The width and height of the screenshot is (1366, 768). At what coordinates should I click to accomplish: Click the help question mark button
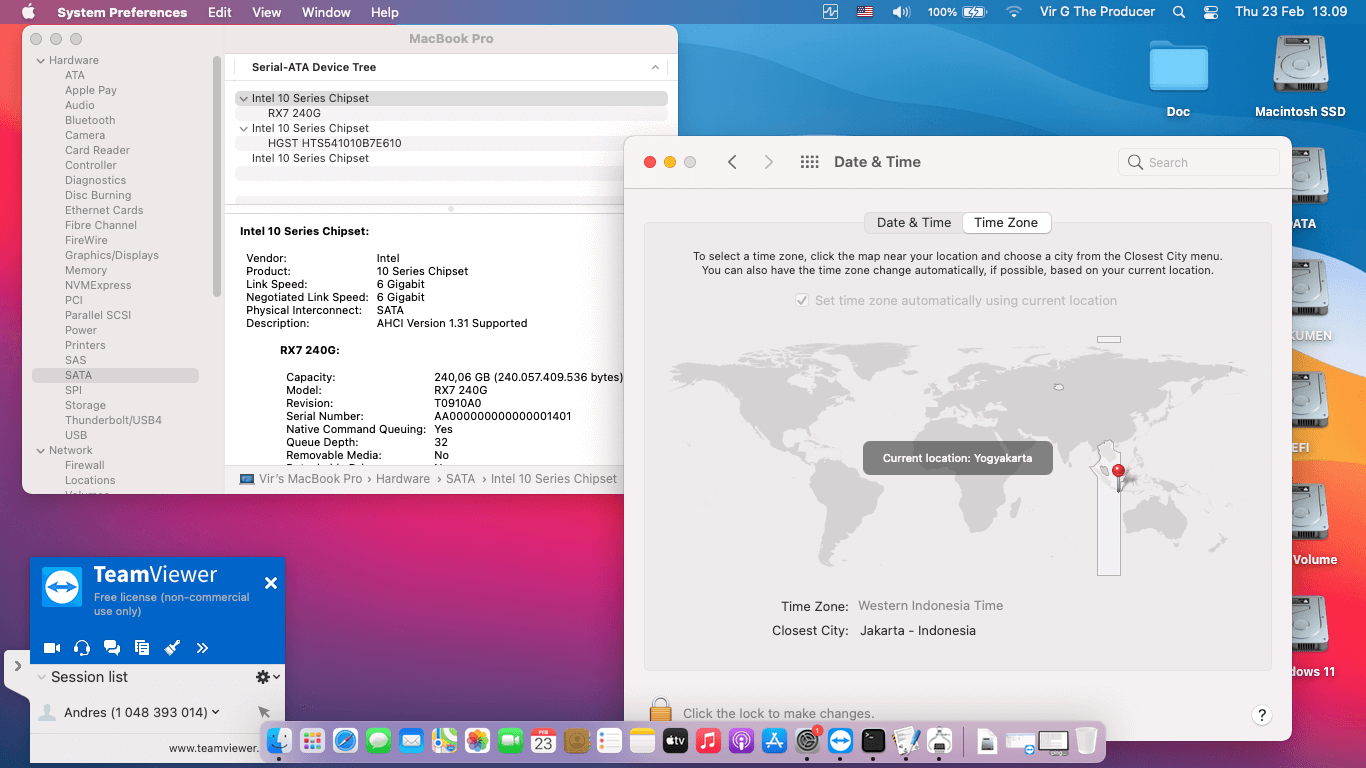tap(1262, 715)
